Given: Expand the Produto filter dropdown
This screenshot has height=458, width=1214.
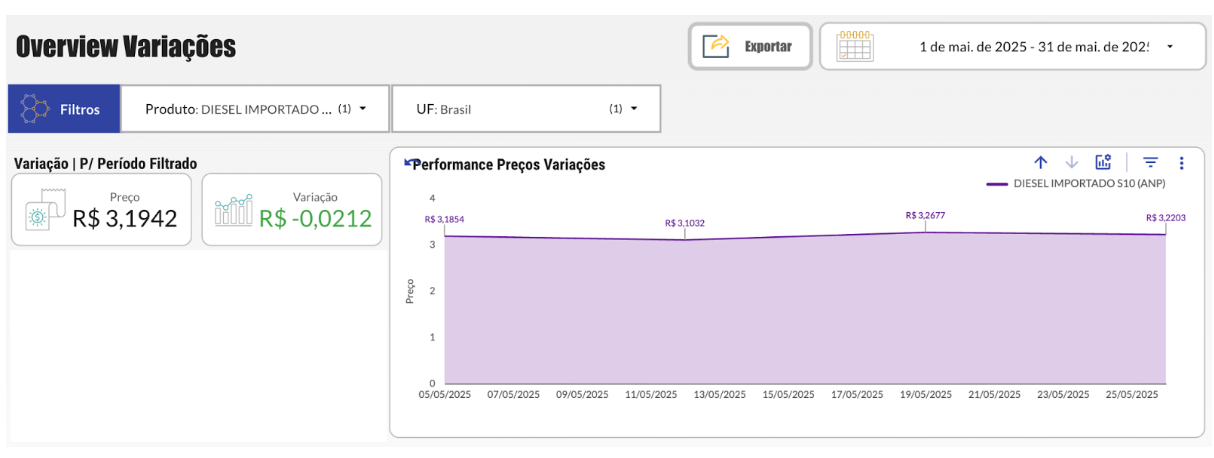Looking at the screenshot, I should point(362,109).
